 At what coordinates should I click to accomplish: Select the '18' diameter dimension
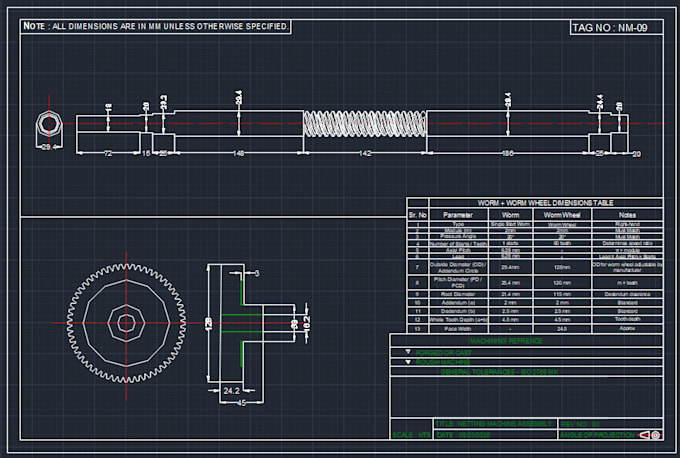point(108,107)
